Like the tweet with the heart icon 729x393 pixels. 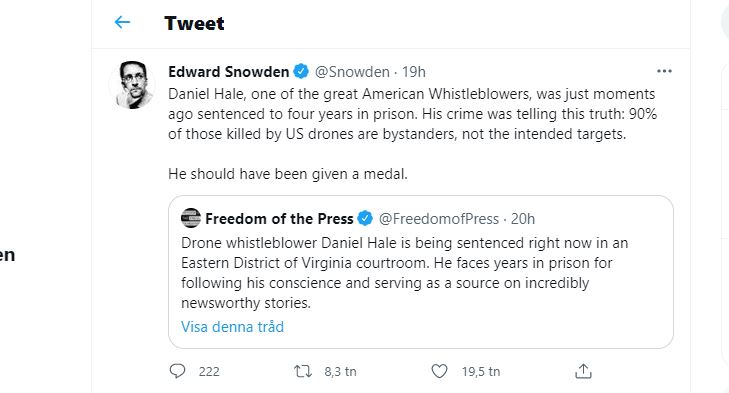(439, 371)
